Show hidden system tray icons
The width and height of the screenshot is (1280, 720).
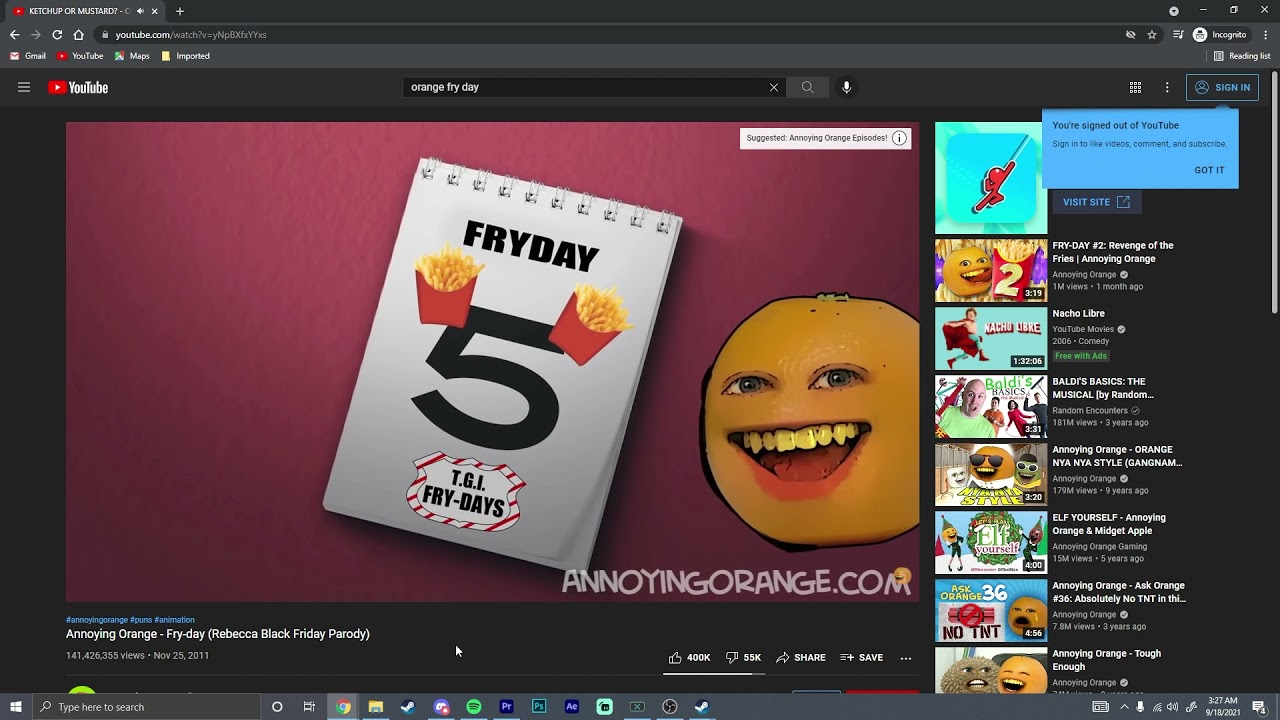pos(1123,707)
